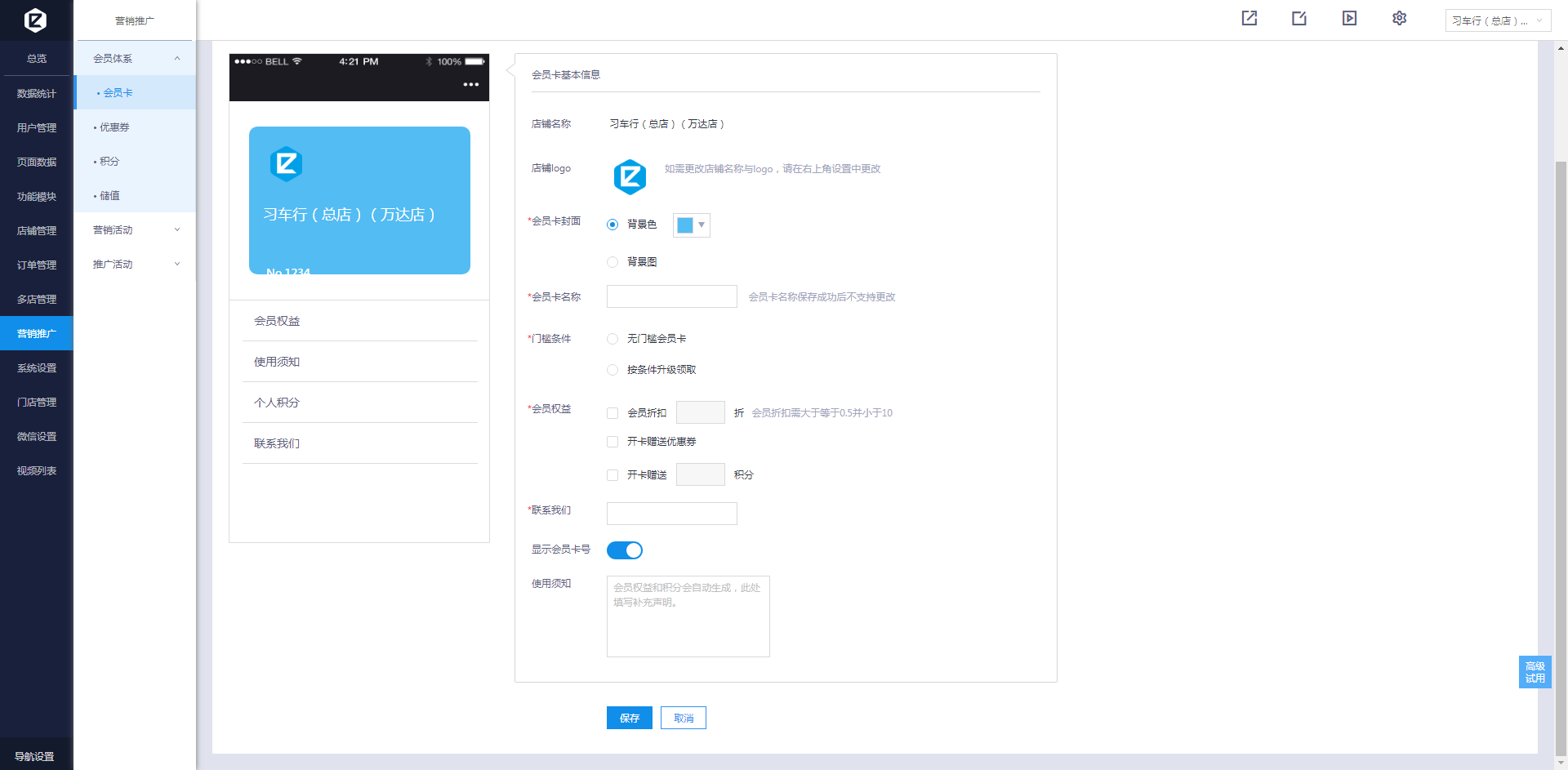This screenshot has height=770, width=1568.
Task: Click the app logo in top-left corner
Action: [x=35, y=20]
